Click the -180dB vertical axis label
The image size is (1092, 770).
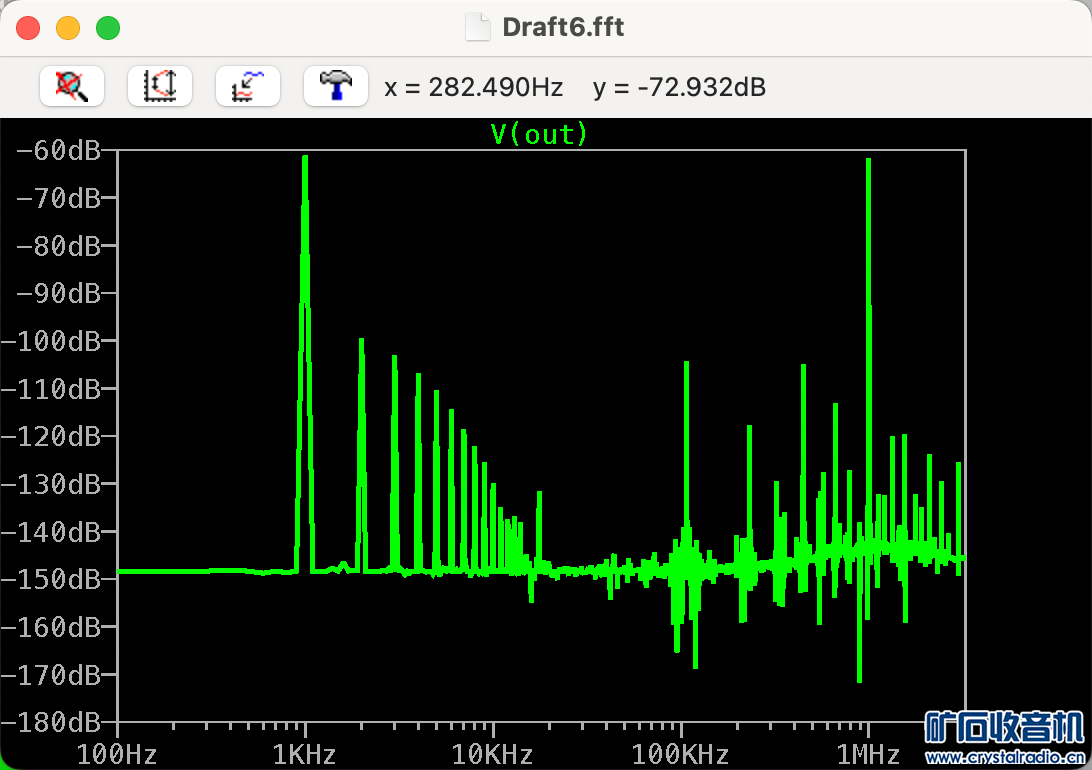click(x=58, y=722)
